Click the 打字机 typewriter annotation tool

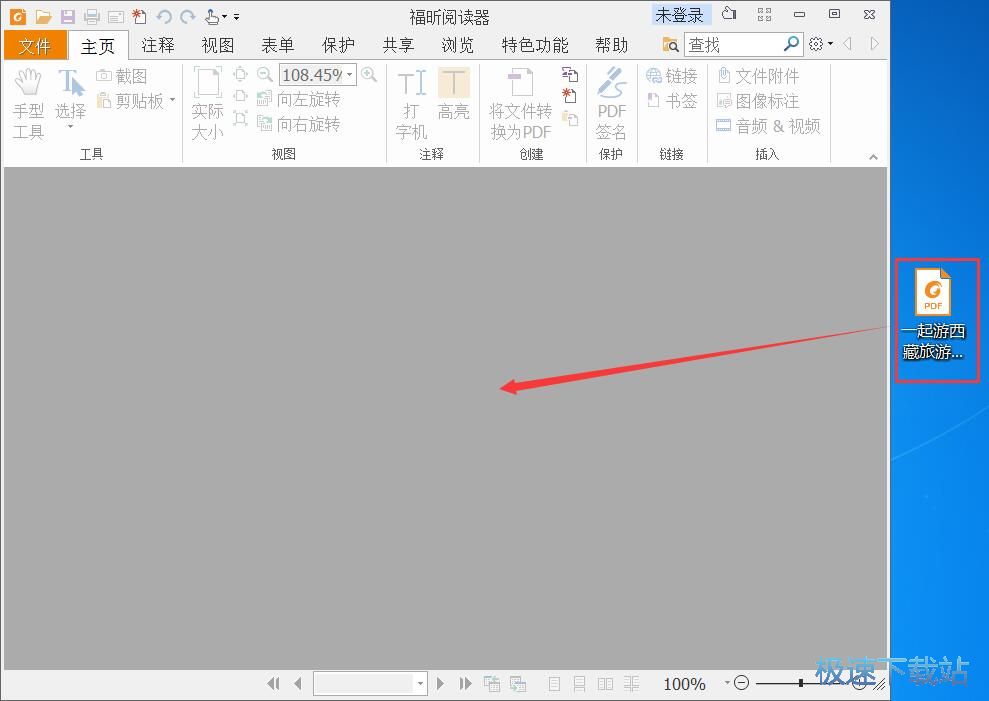(410, 102)
